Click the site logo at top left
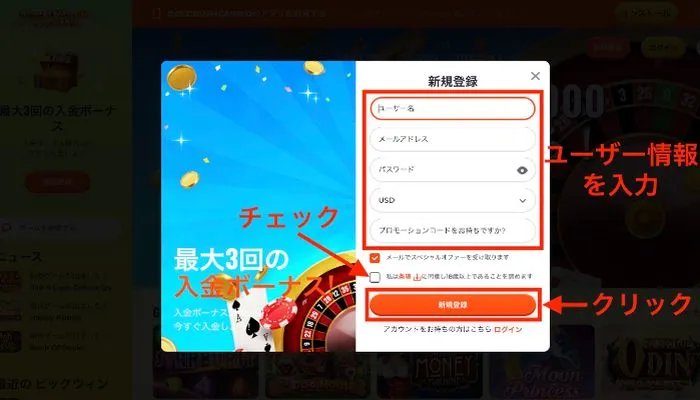 (x=54, y=18)
